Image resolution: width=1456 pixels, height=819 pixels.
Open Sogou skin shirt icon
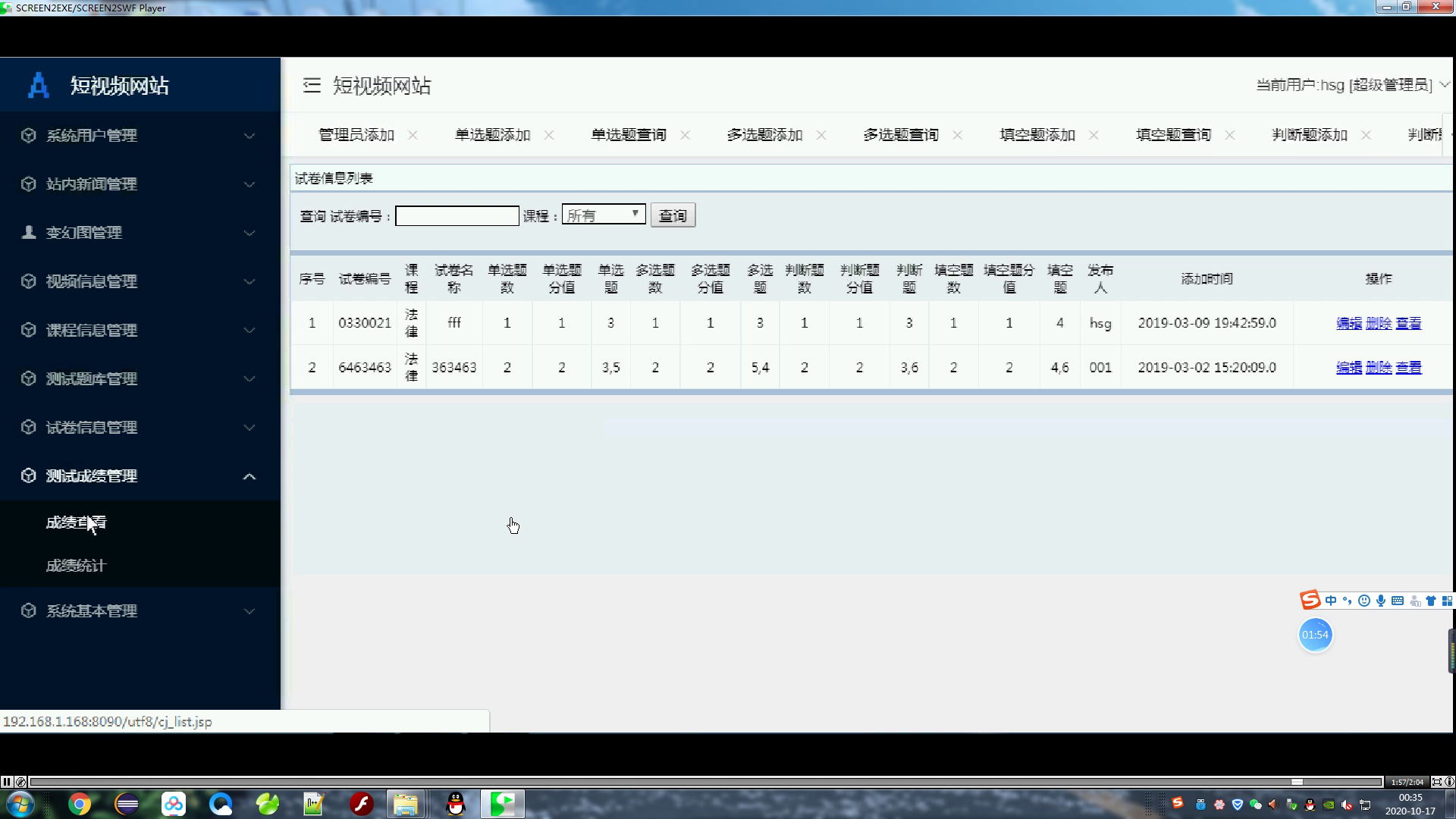click(1430, 601)
